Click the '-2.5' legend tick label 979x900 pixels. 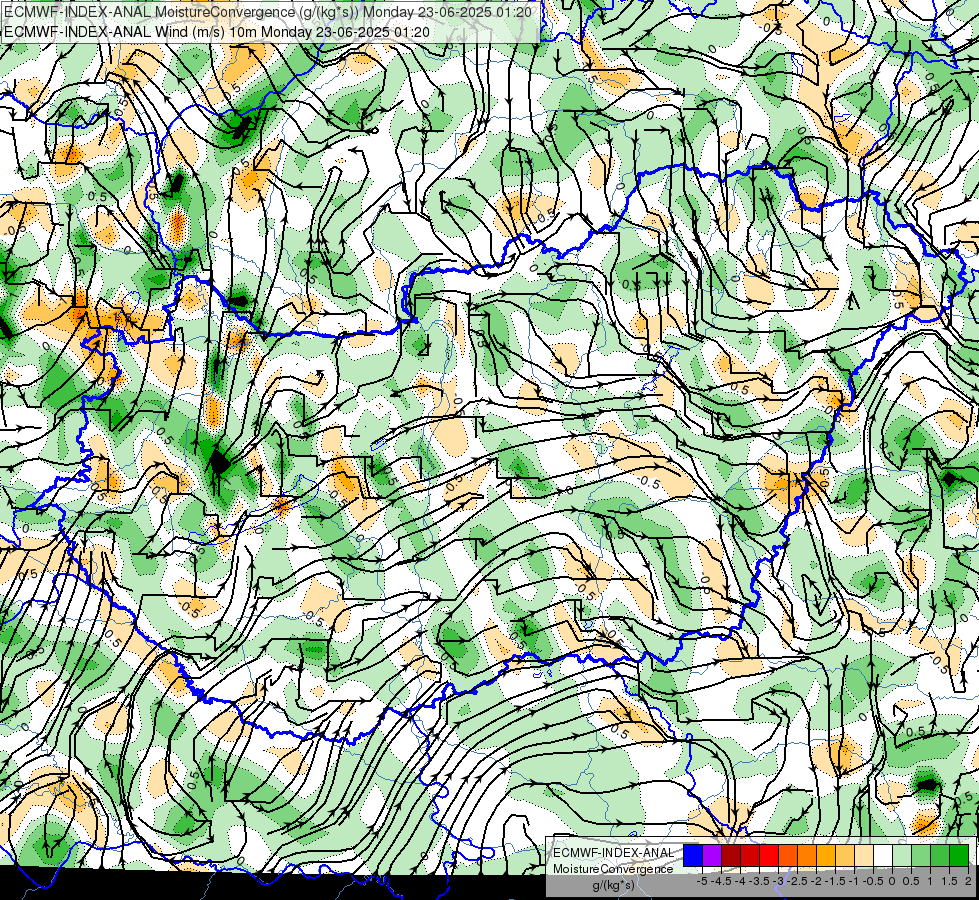797,881
